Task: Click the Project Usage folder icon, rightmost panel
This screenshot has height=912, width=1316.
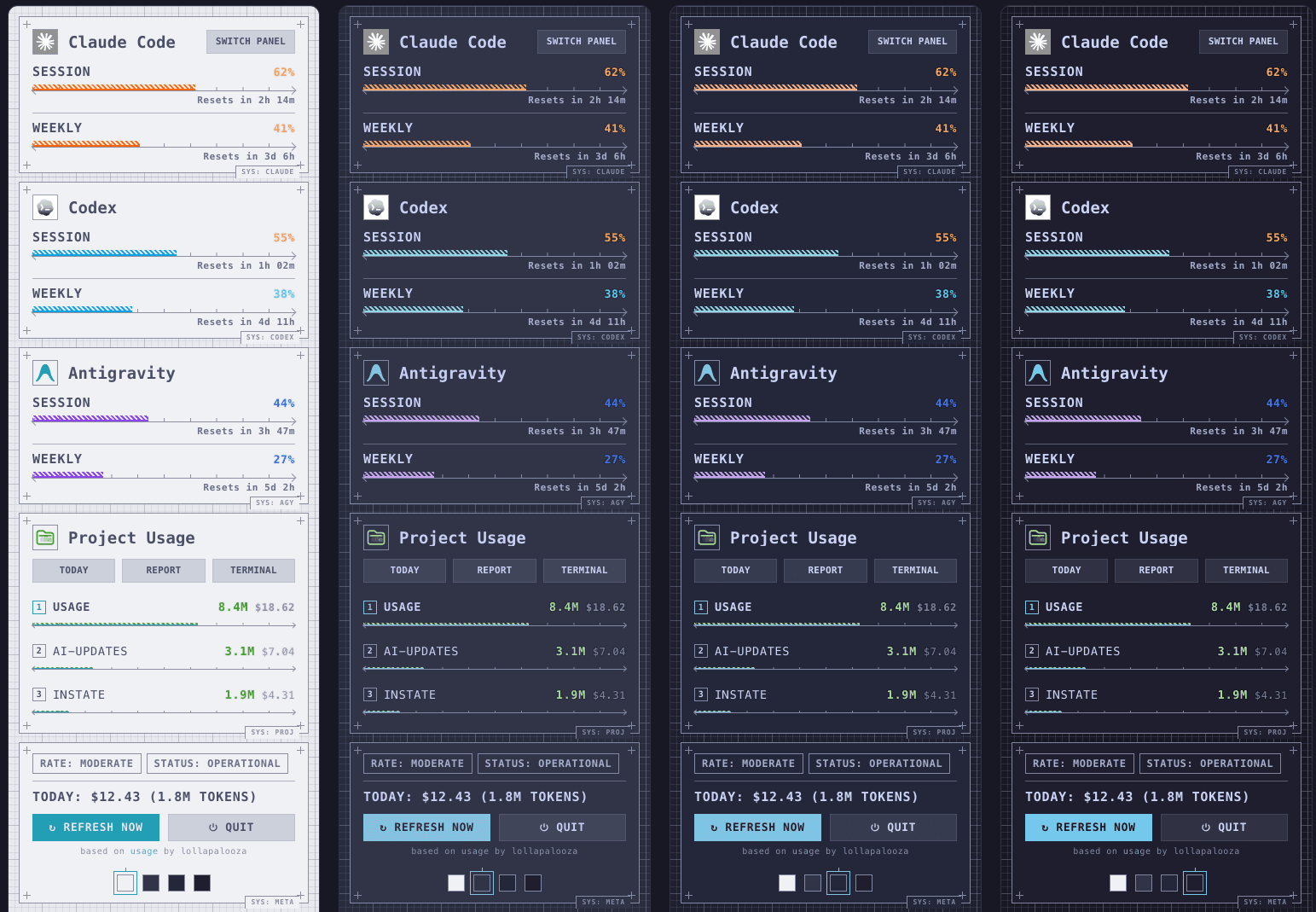Action: coord(1038,537)
